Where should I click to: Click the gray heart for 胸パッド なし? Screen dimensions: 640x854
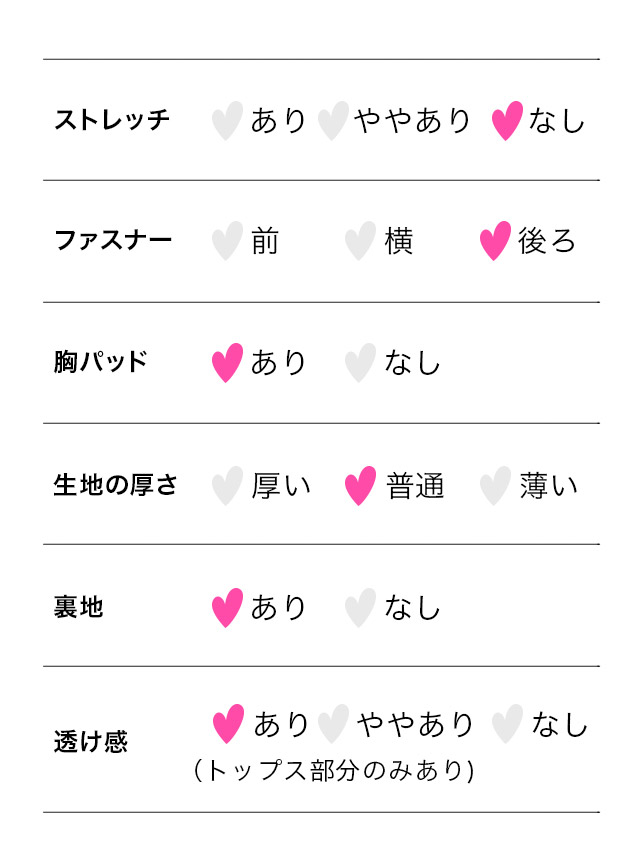click(360, 363)
